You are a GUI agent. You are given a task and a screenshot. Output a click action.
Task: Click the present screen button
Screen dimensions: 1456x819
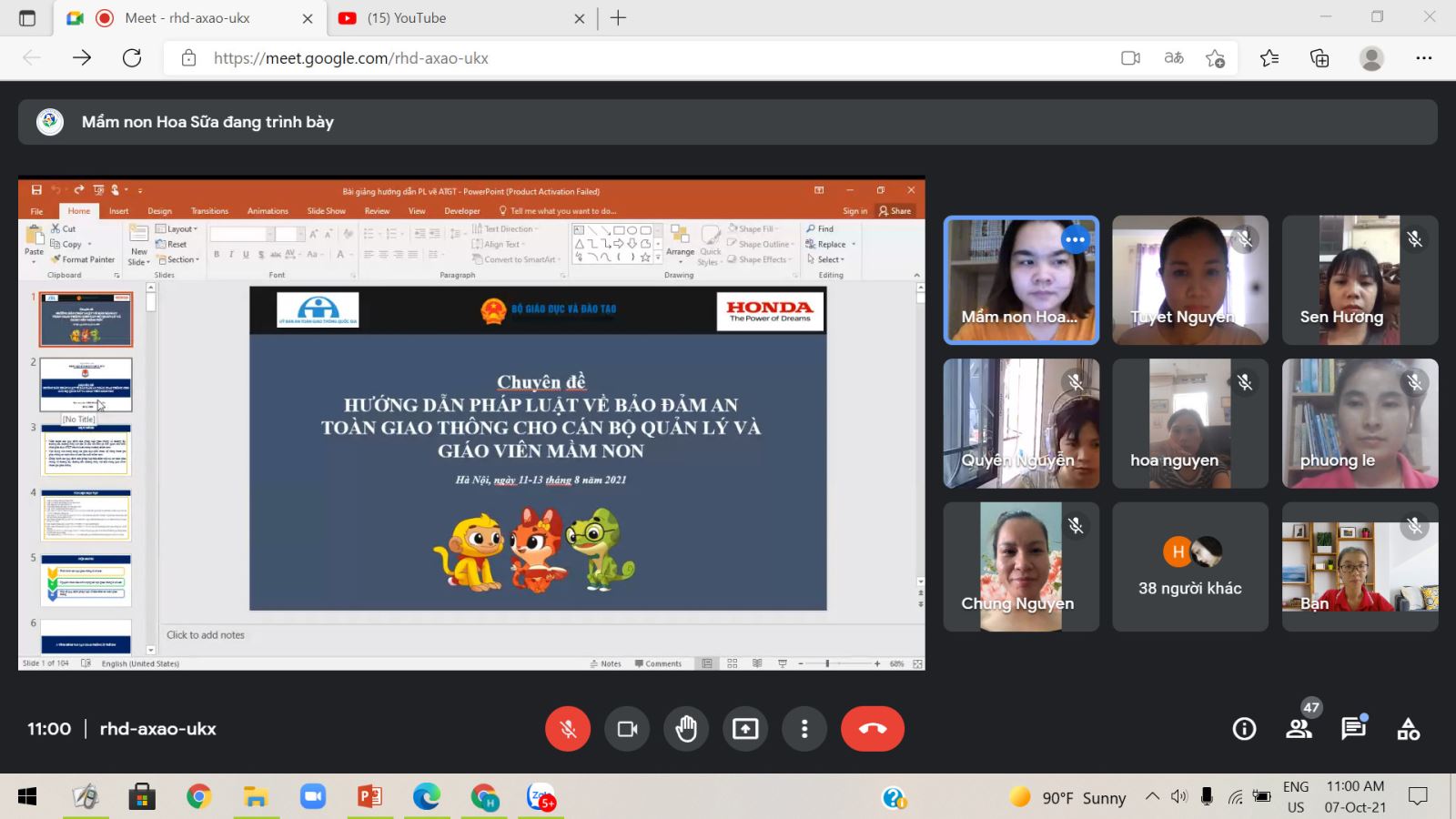click(745, 729)
